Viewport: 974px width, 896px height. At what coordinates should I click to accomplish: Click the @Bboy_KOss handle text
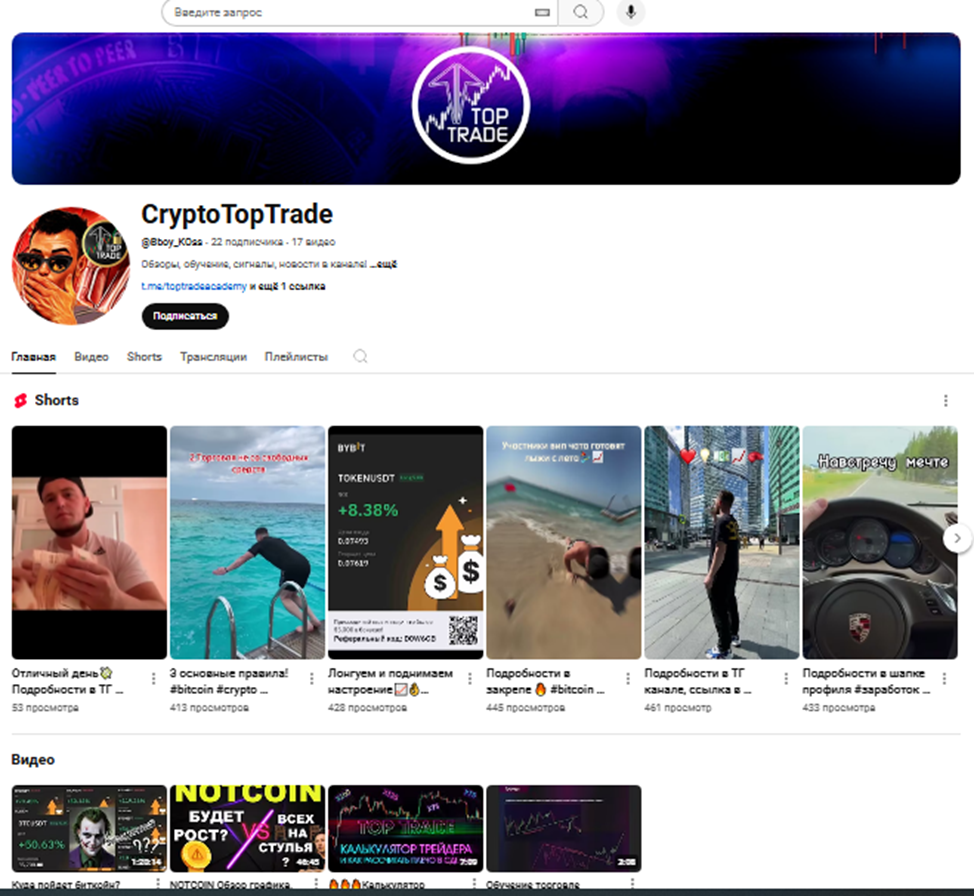171,242
